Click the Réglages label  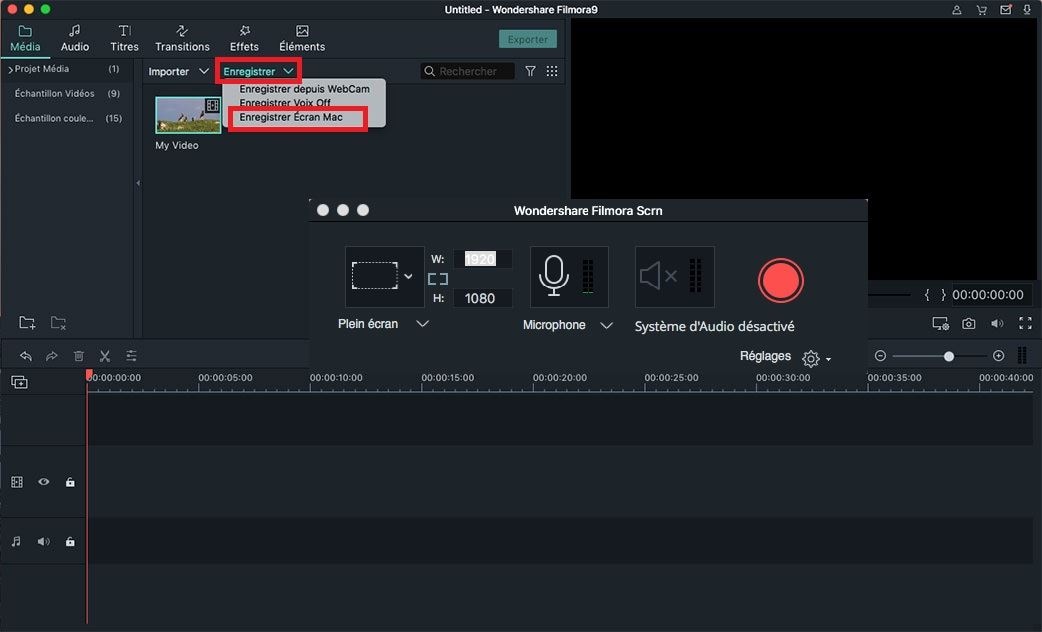click(765, 356)
